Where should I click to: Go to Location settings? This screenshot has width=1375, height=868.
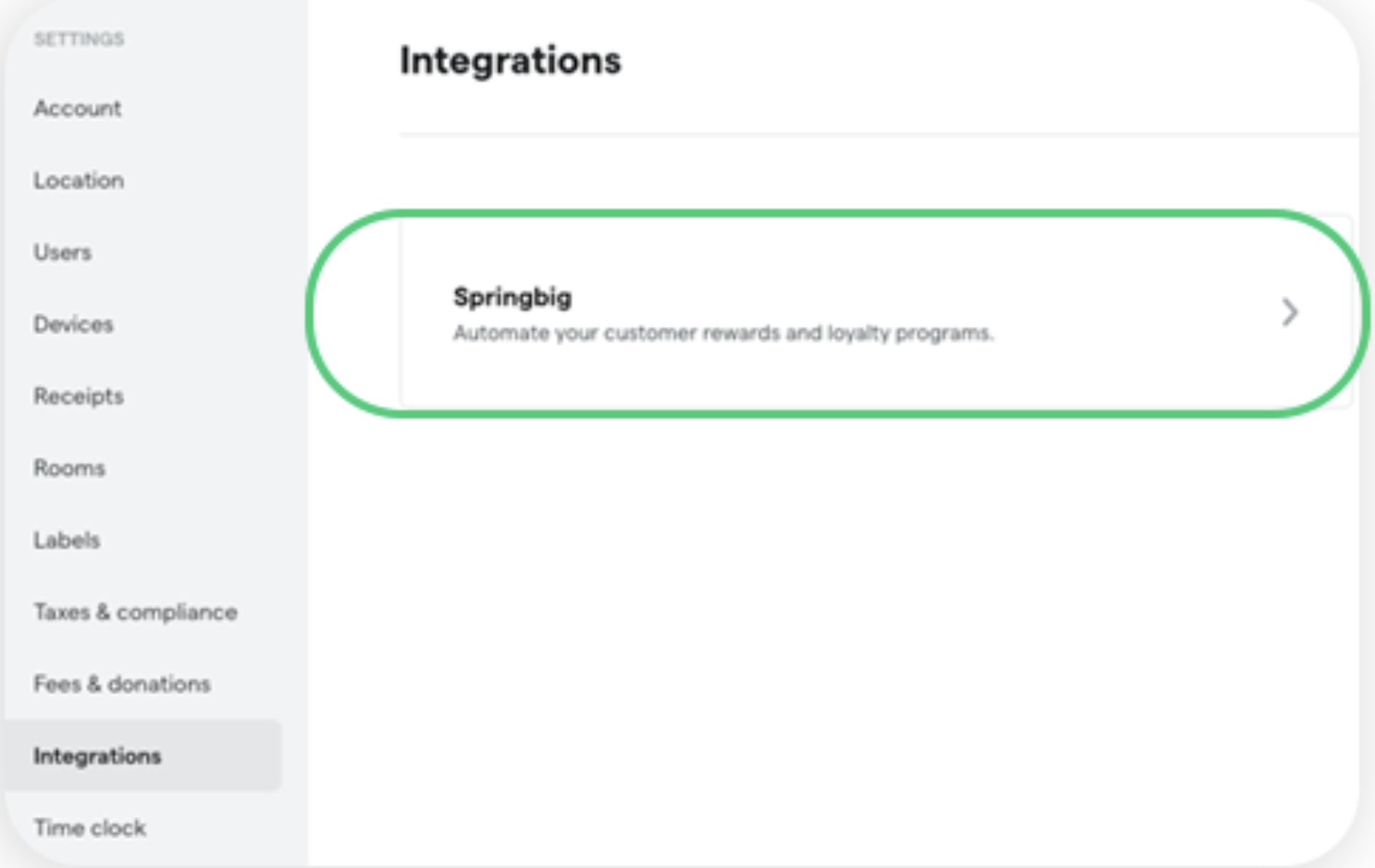pyautogui.click(x=79, y=181)
